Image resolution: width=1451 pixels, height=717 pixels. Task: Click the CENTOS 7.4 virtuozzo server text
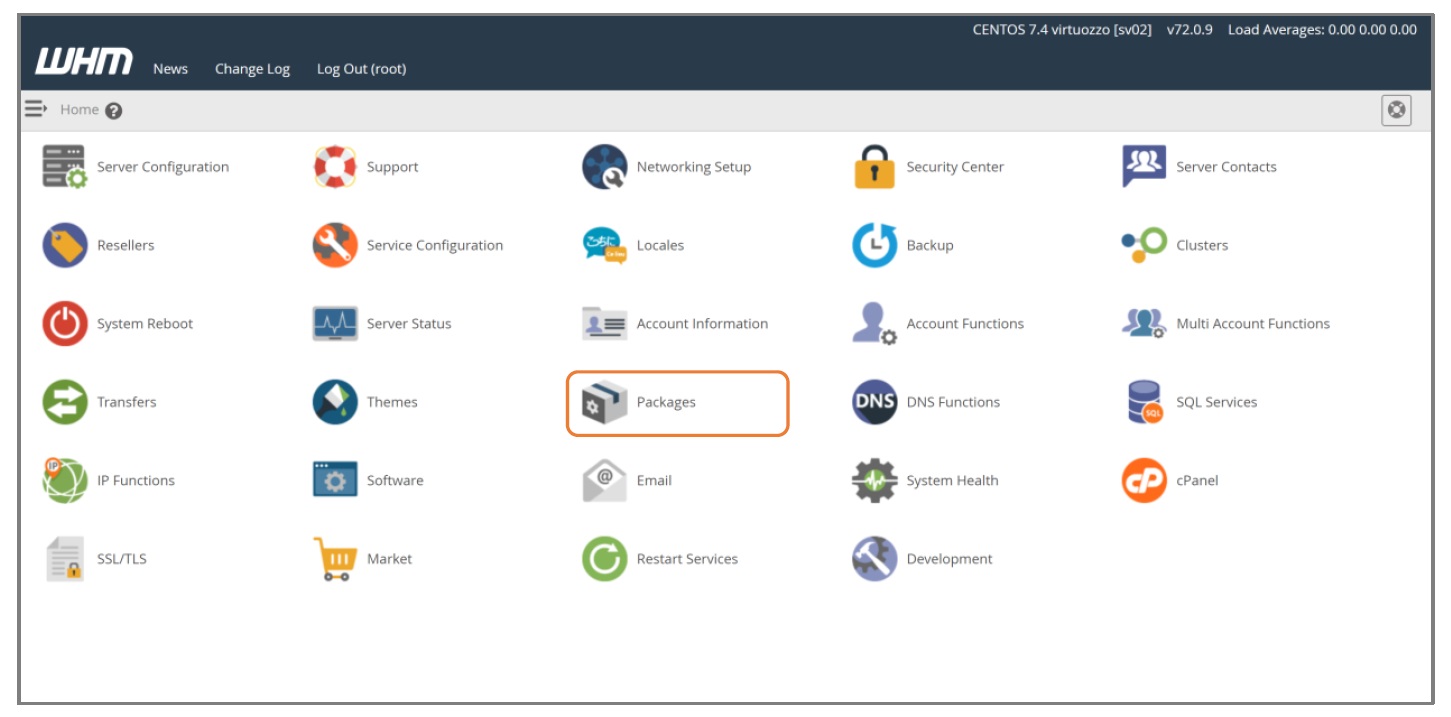tap(1062, 30)
